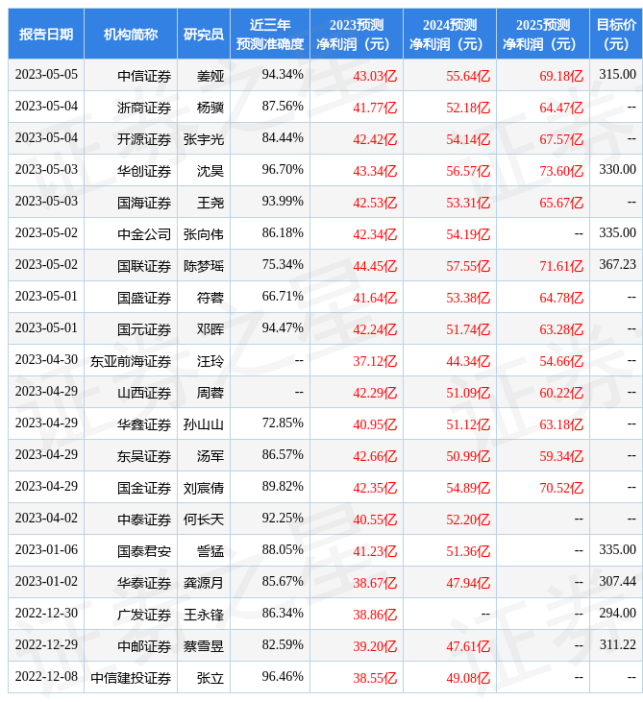Image resolution: width=643 pixels, height=702 pixels.
Task: Click researcher name 沈昊
Action: click(x=210, y=171)
